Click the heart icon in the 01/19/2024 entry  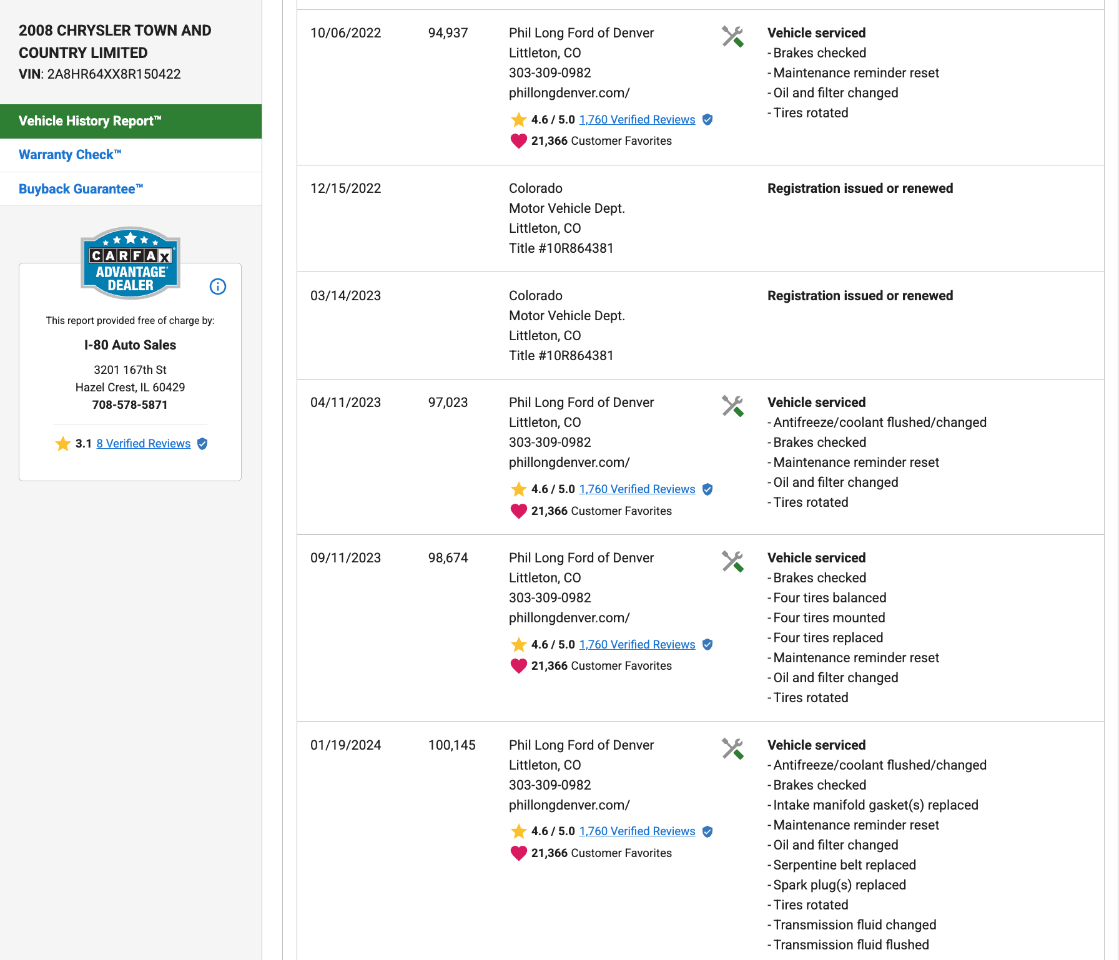[518, 853]
